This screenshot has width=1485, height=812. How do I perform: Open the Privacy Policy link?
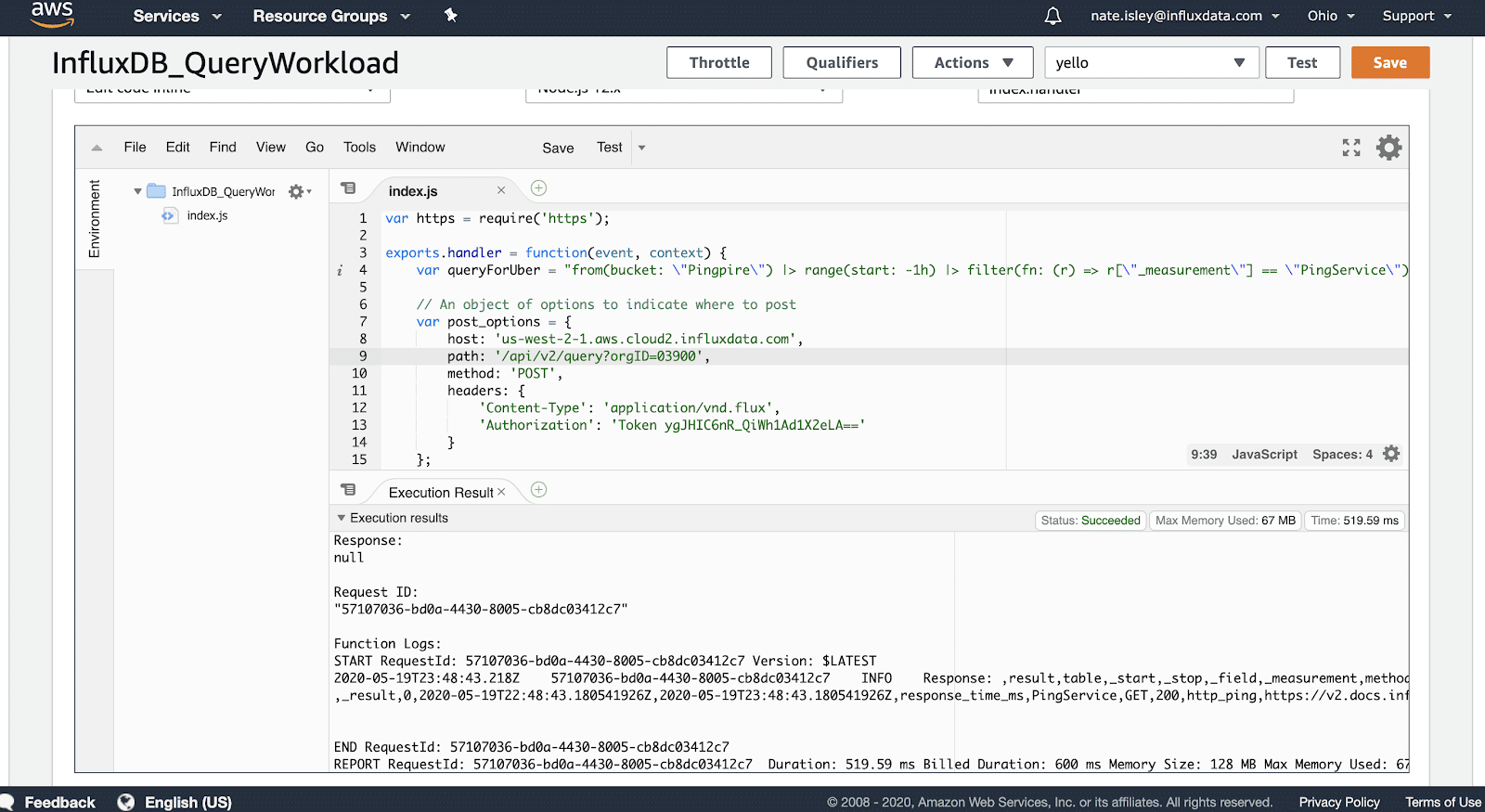pyautogui.click(x=1339, y=802)
